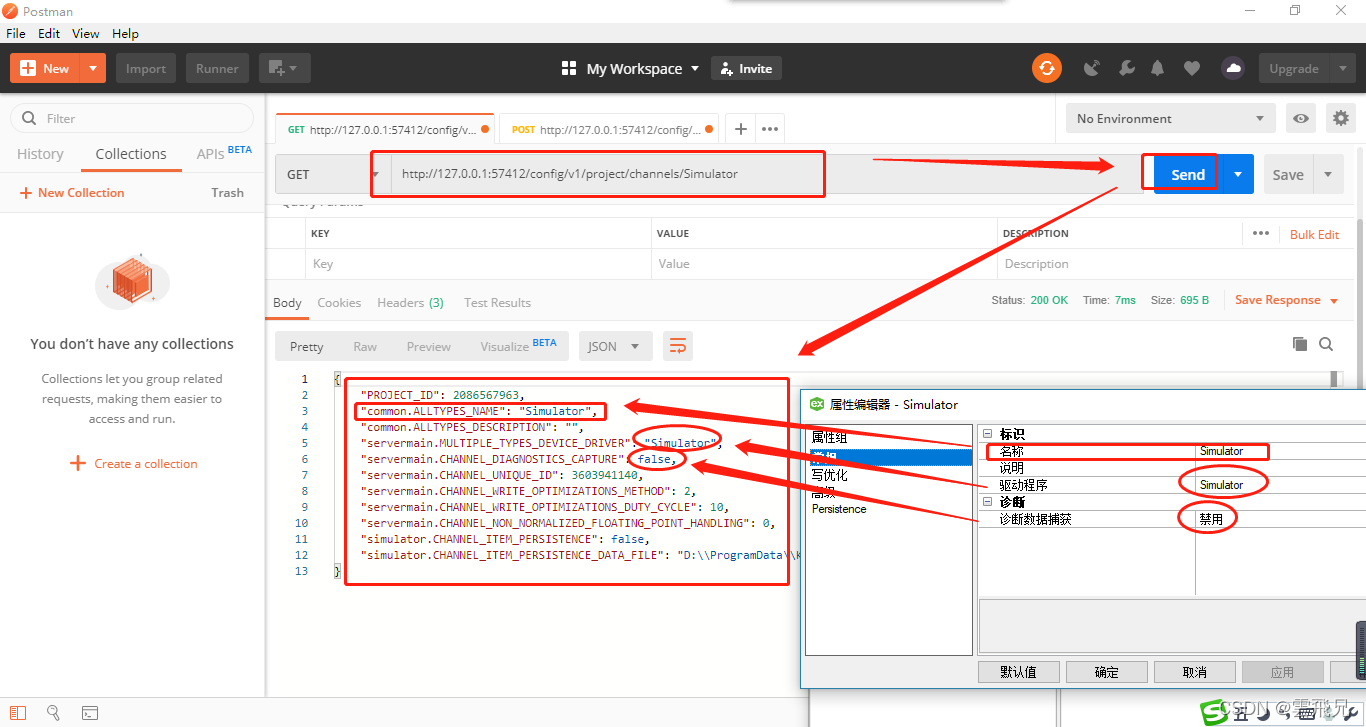Select the Raw view
Viewport: 1366px width, 727px height.
365,346
